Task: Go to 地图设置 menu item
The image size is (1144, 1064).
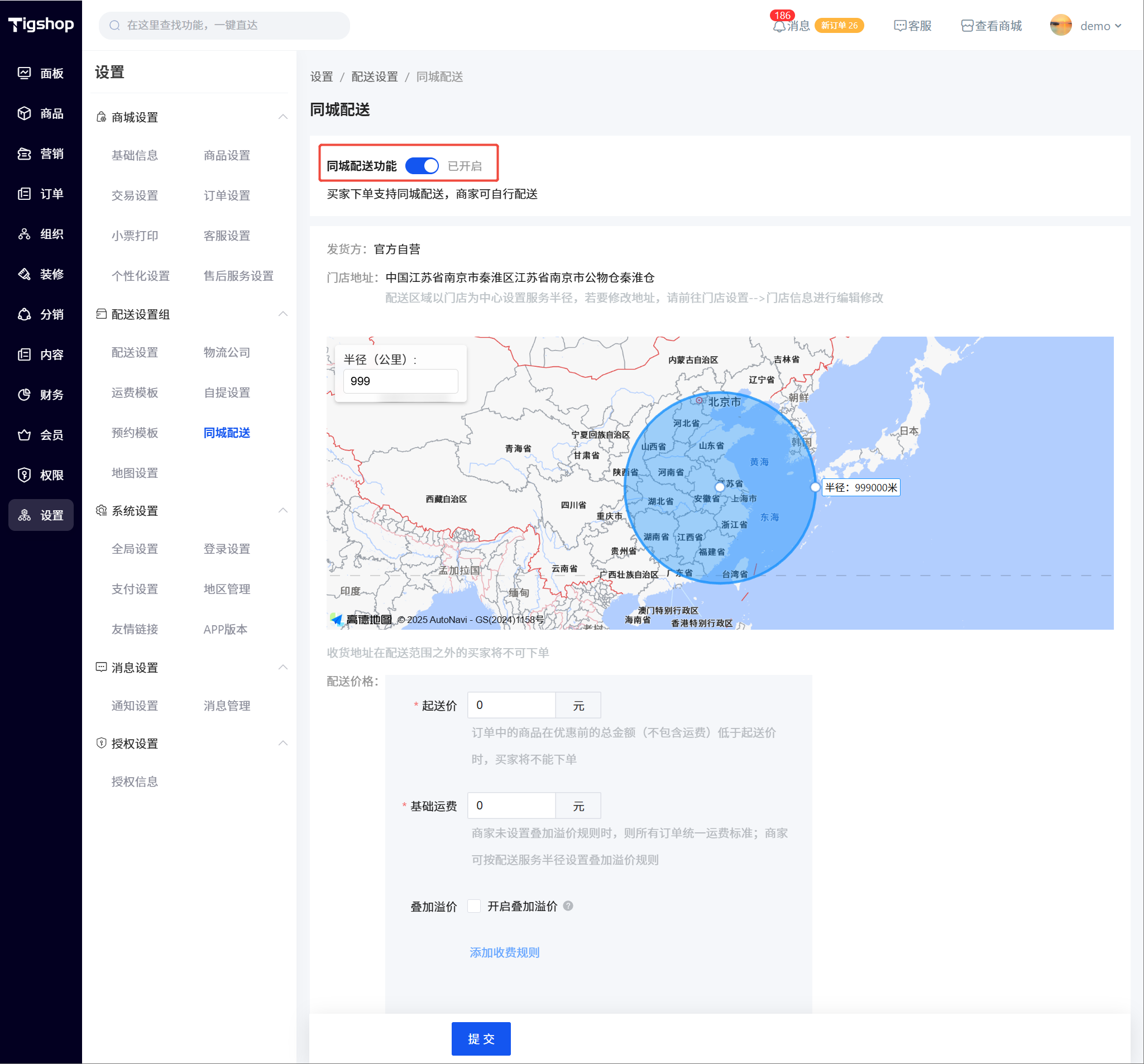Action: click(x=135, y=473)
